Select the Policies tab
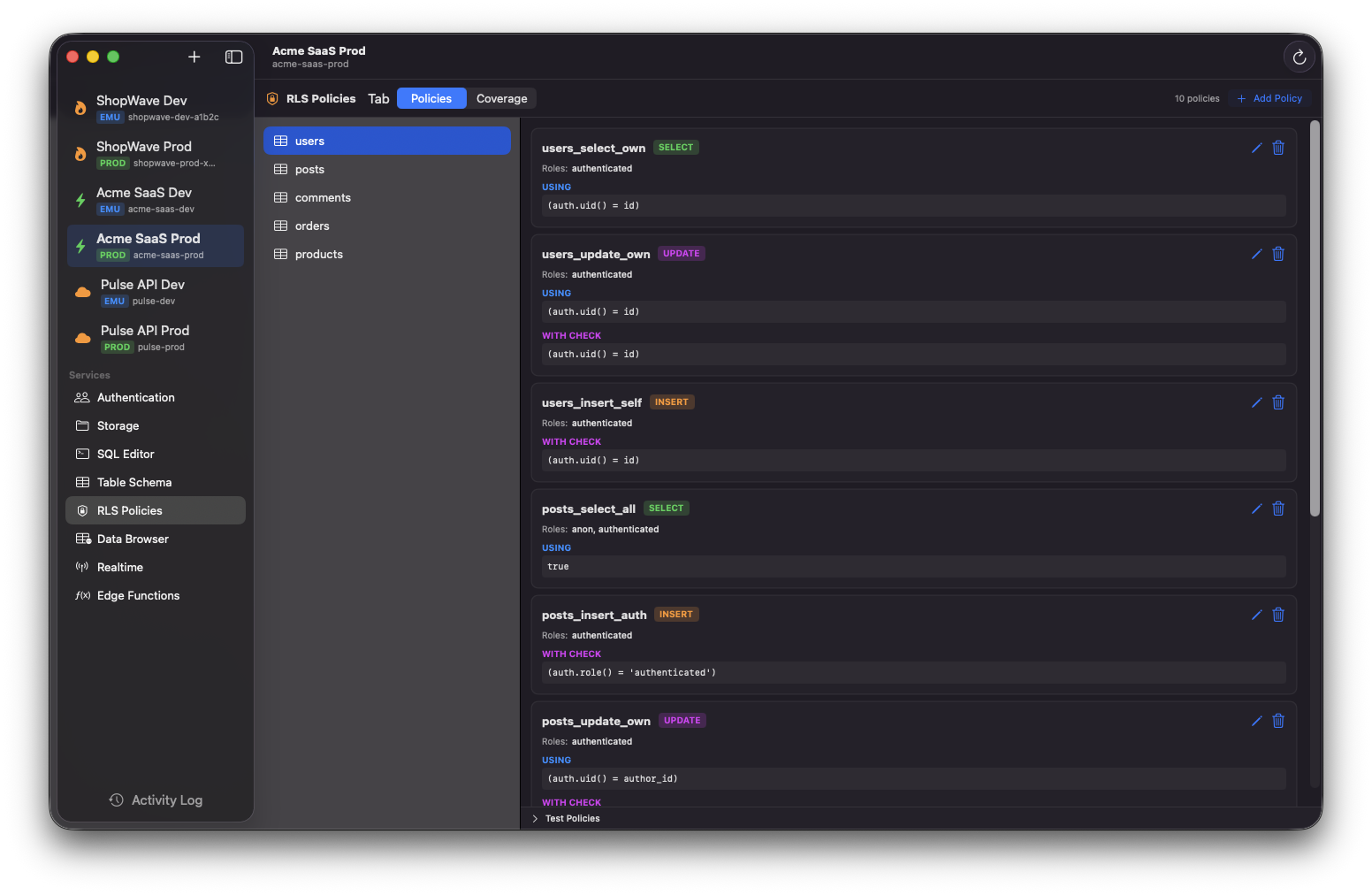This screenshot has width=1372, height=895. [x=431, y=98]
